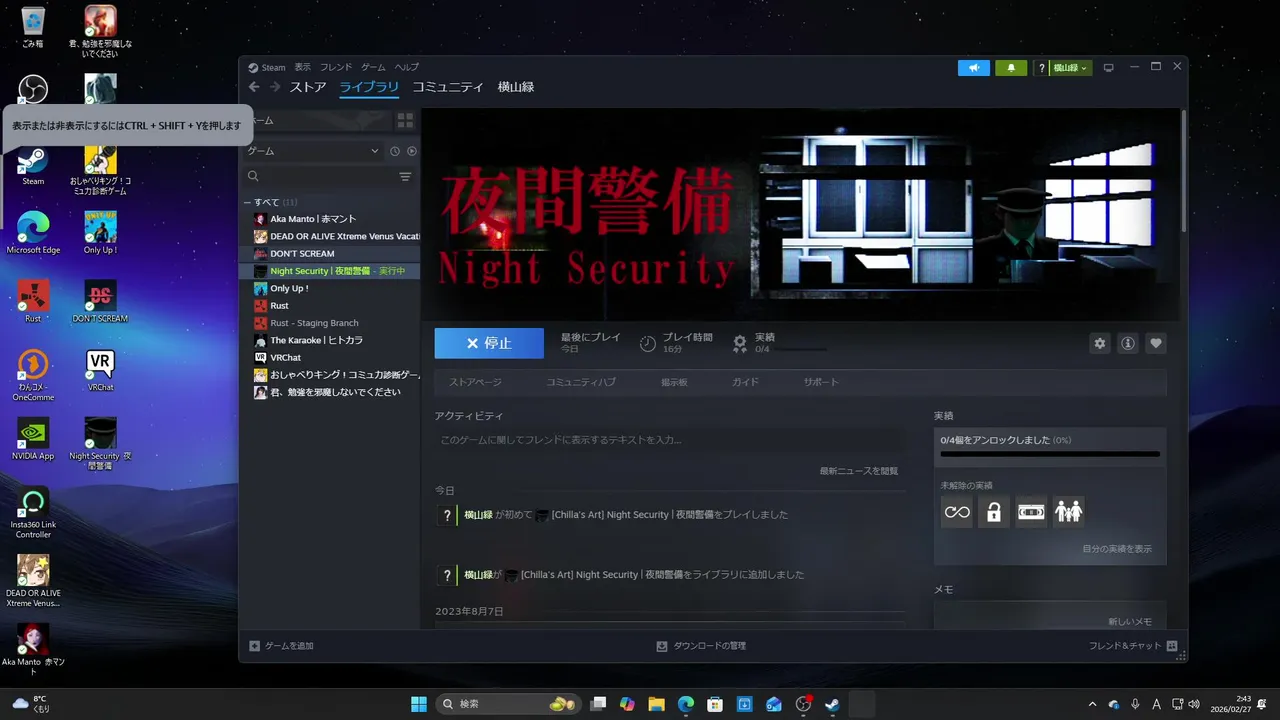Screen dimensions: 1280x720
Task: Select the ライブラリ tab
Action: point(369,87)
